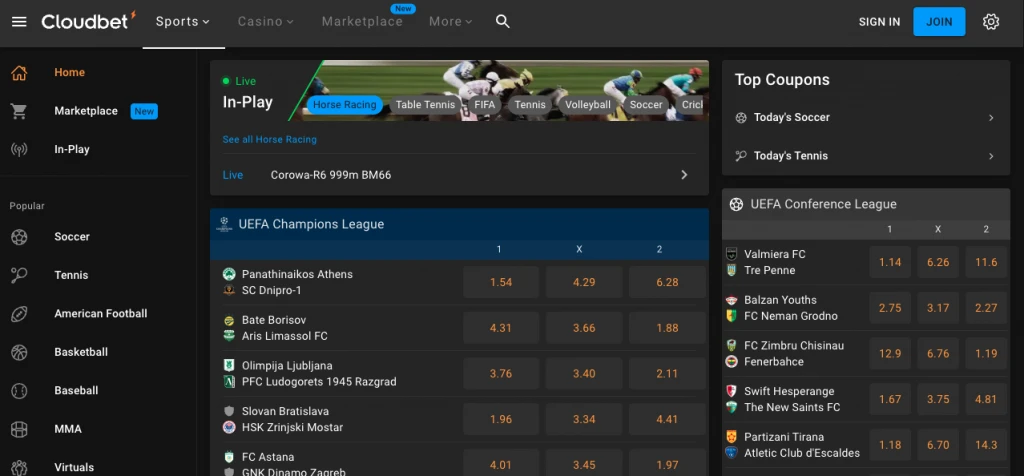Expand the Casino dropdown menu
Viewport: 1024px width, 476px height.
pos(265,22)
